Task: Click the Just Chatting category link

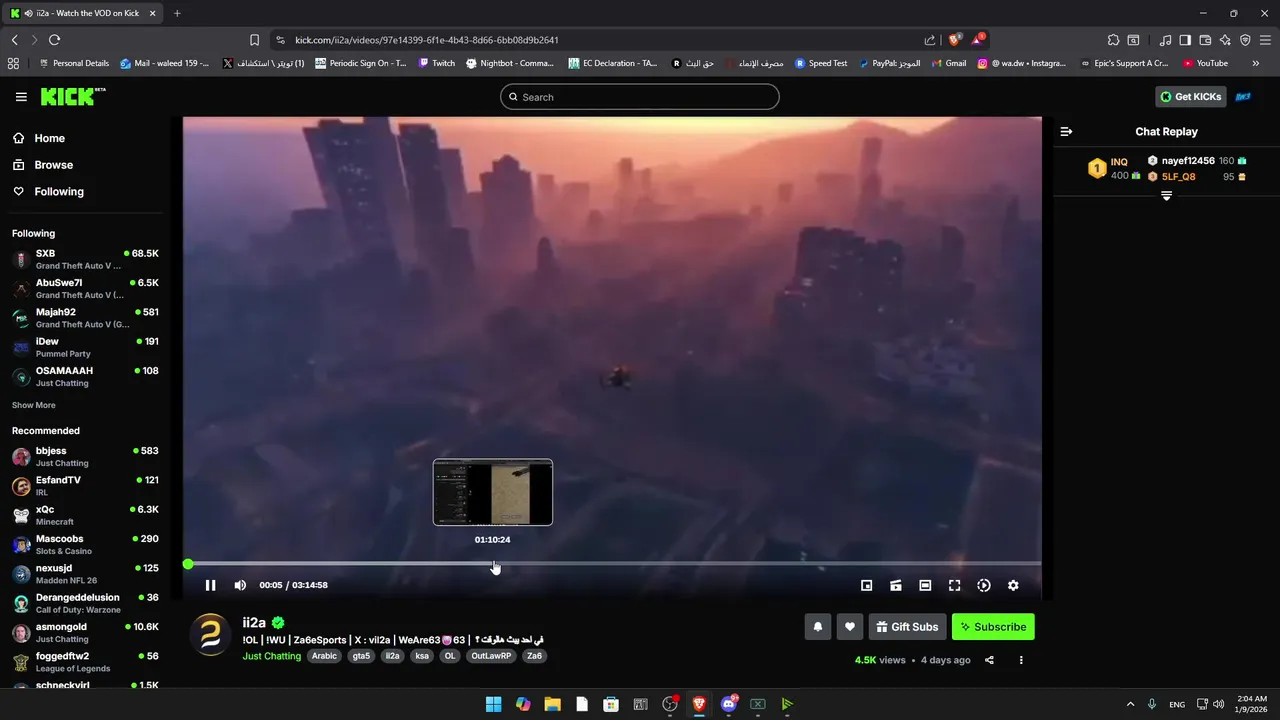Action: coord(272,656)
